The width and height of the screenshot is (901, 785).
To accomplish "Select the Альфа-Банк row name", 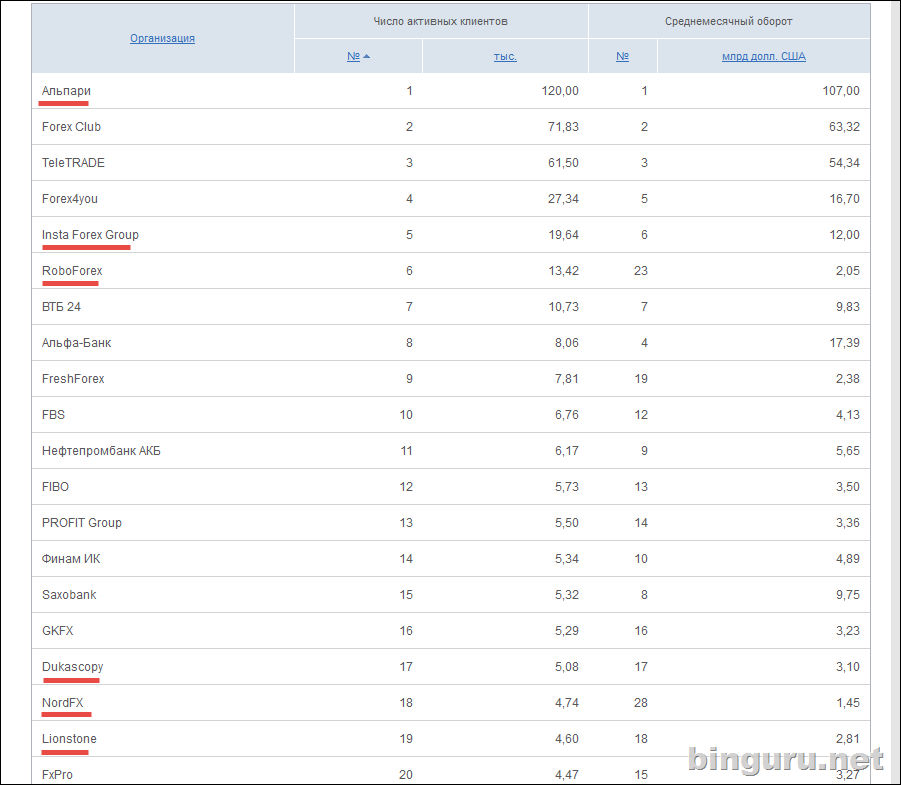I will [x=76, y=343].
